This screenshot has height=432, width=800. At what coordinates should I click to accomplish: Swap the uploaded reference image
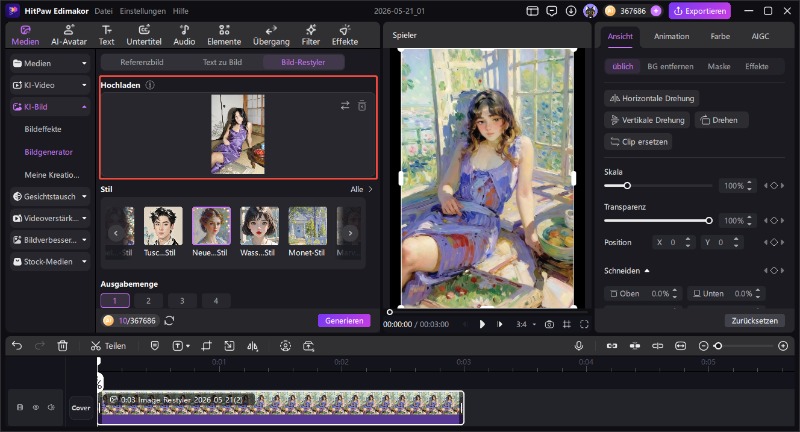345,106
